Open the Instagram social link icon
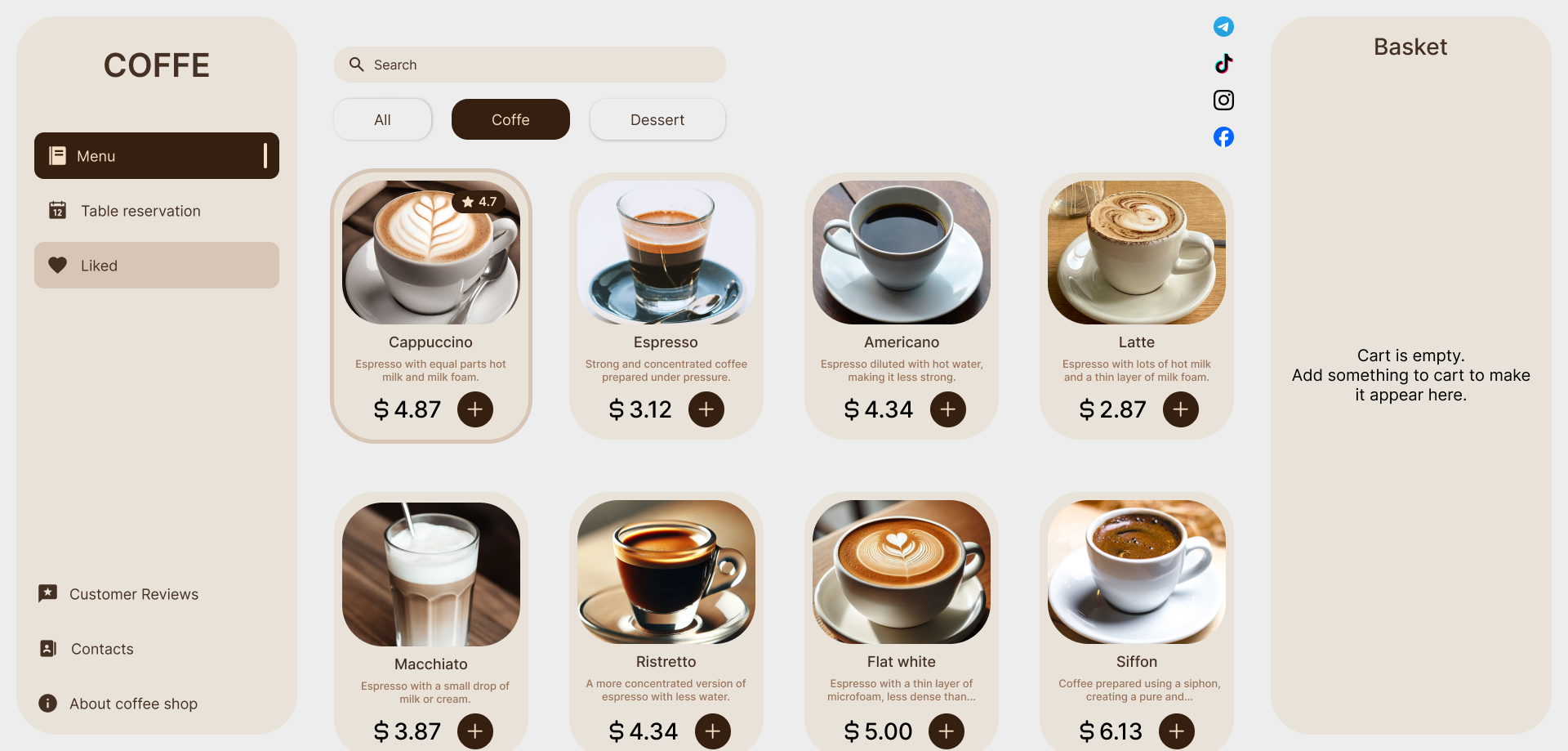The image size is (1568, 751). point(1223,100)
